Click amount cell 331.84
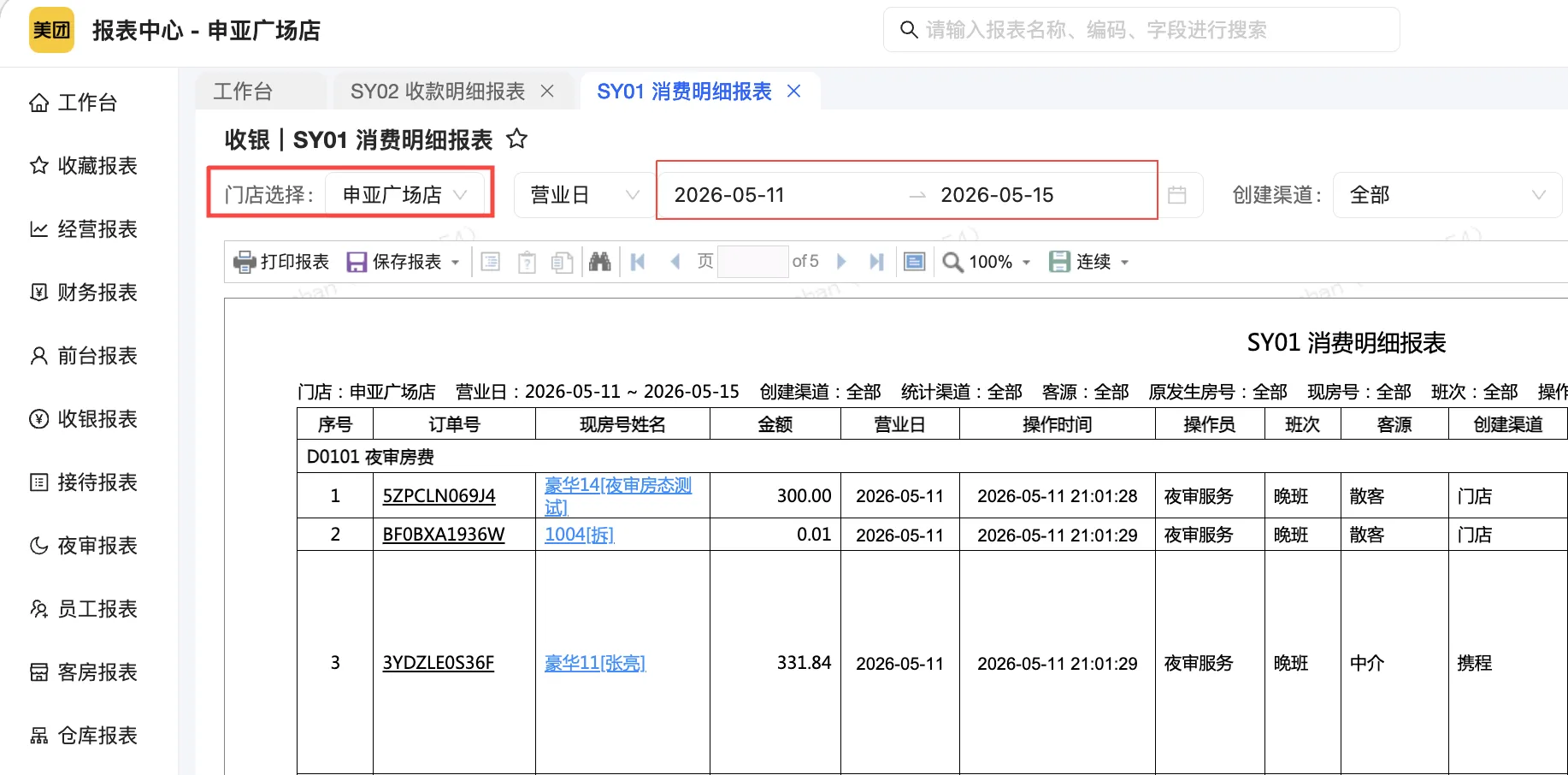1568x775 pixels. click(775, 663)
